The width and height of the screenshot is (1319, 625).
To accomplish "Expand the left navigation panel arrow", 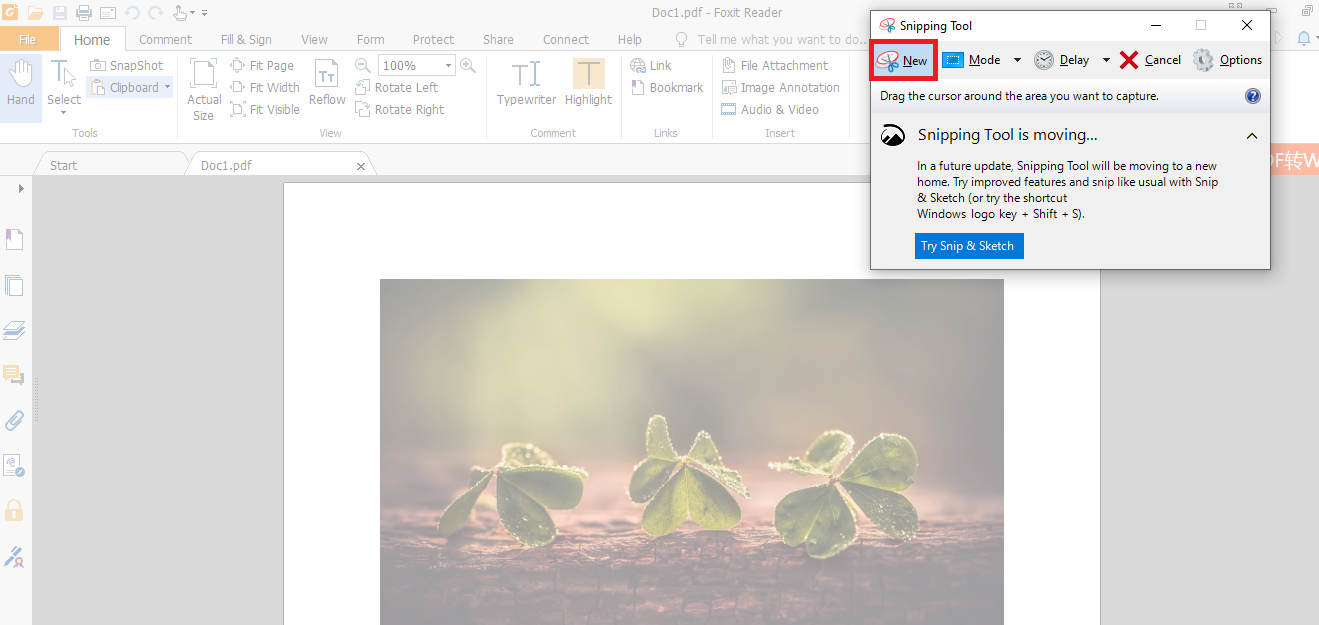I will tap(21, 188).
